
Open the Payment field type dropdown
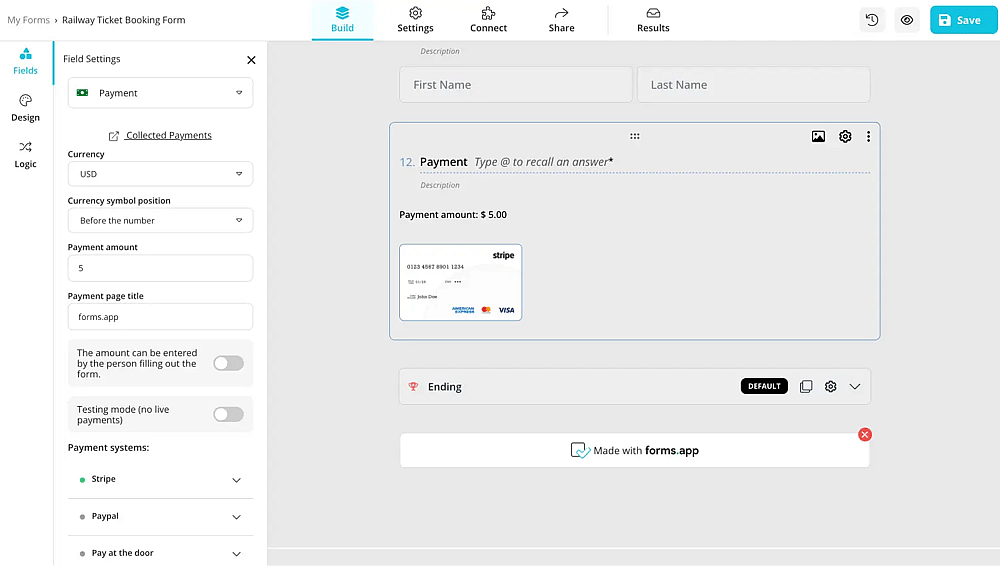tap(160, 93)
